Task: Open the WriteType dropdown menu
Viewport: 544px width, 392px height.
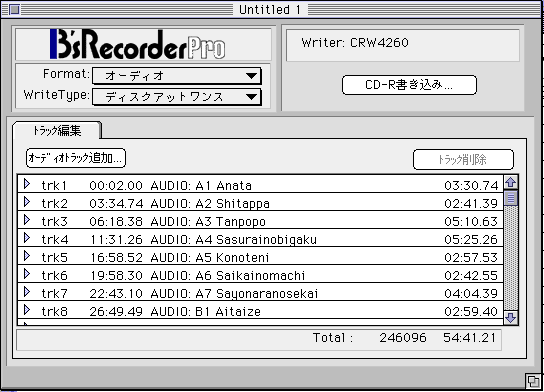Action: click(x=177, y=97)
